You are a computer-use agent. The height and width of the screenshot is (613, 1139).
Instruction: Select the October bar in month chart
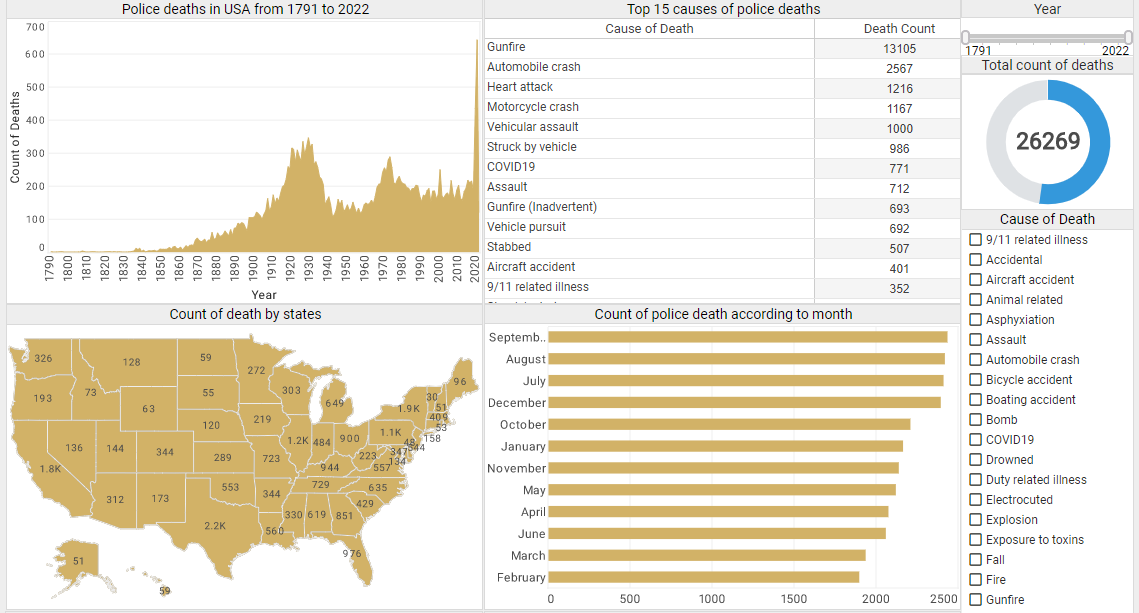pos(728,424)
